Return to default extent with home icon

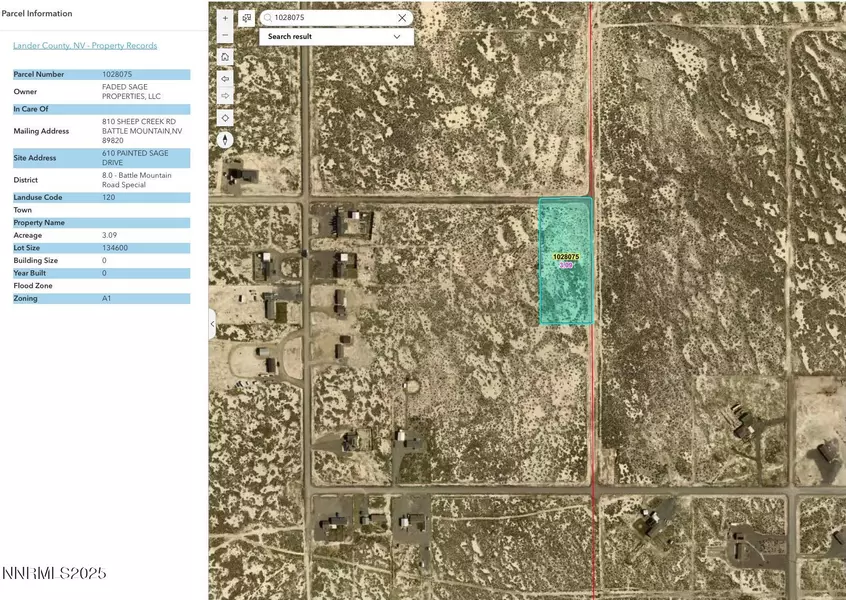click(x=224, y=57)
